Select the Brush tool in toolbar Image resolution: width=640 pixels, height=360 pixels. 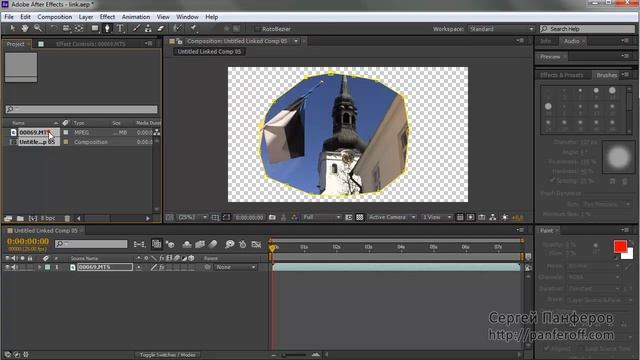(136, 28)
